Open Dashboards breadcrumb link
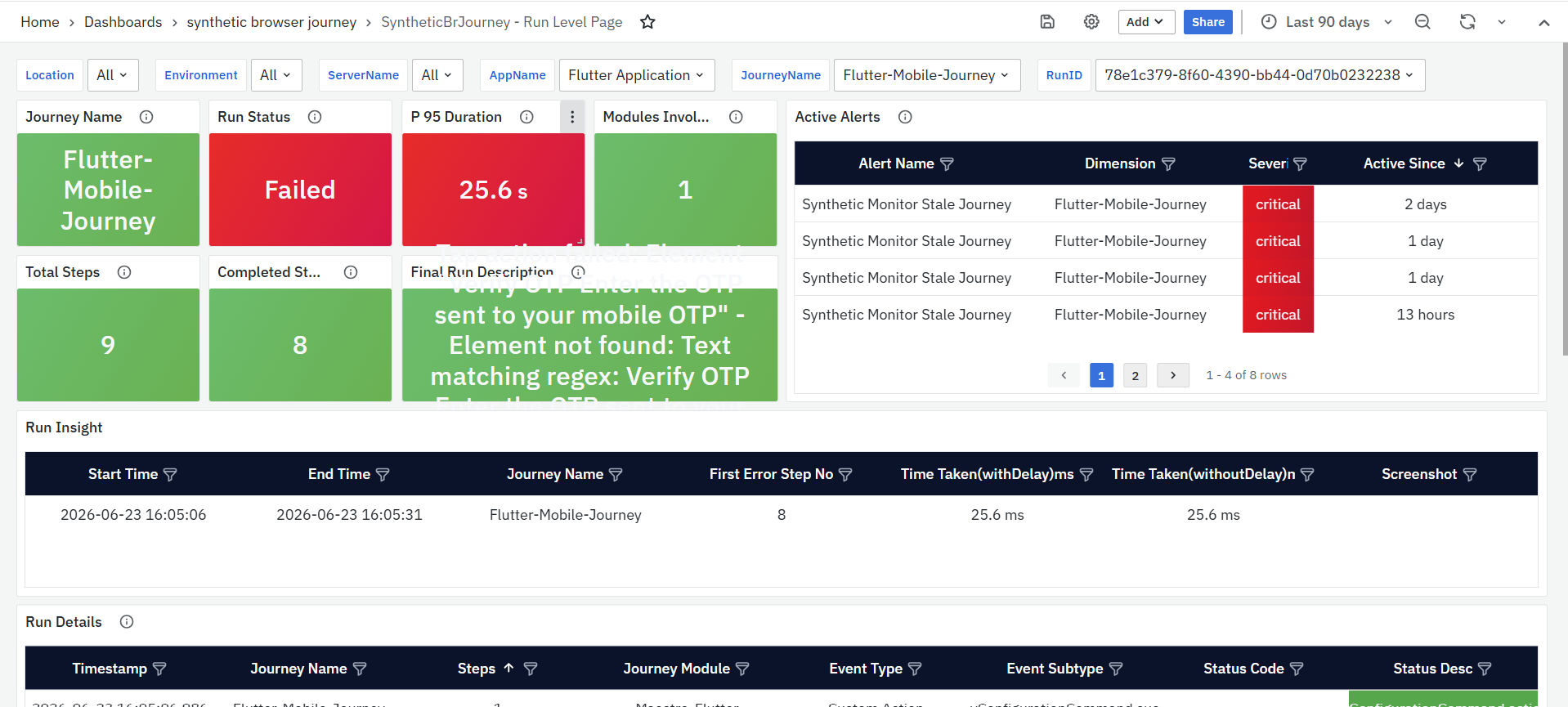 coord(123,22)
